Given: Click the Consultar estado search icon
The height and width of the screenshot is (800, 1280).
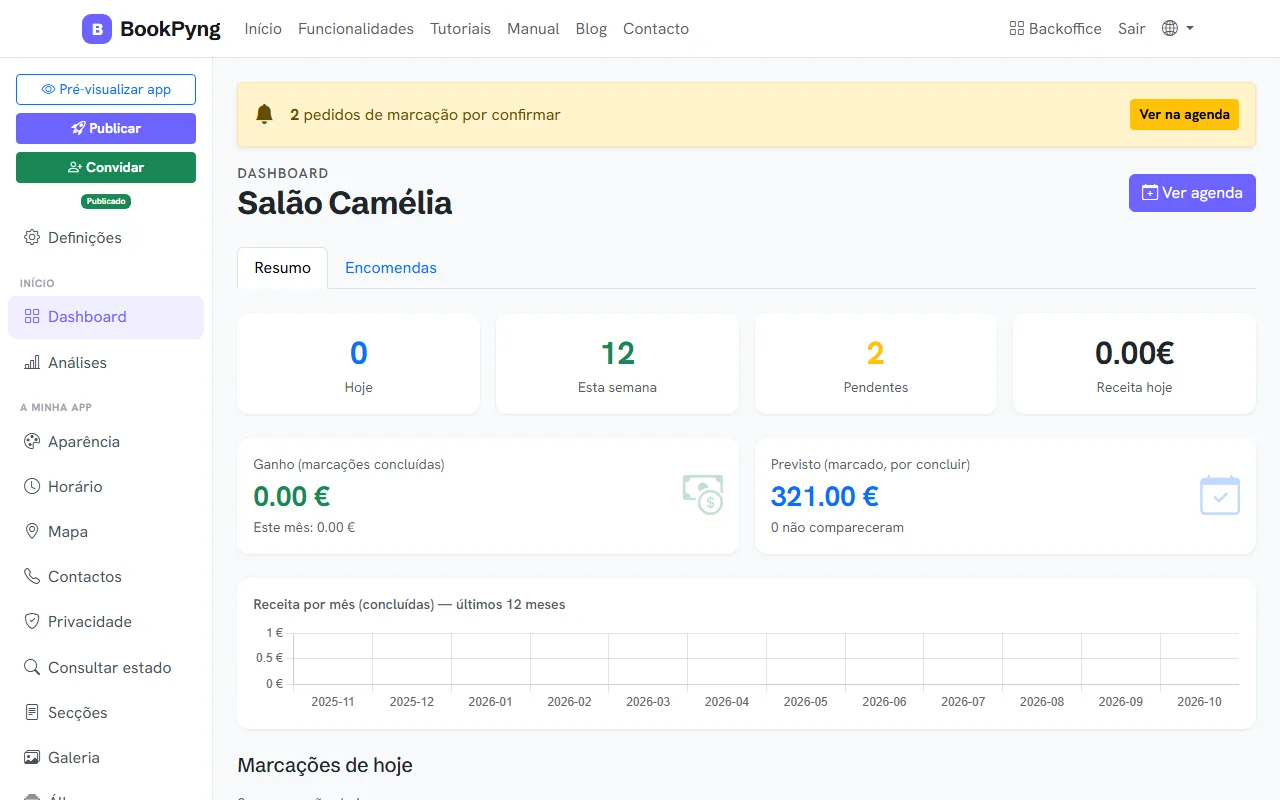Looking at the screenshot, I should 31,667.
